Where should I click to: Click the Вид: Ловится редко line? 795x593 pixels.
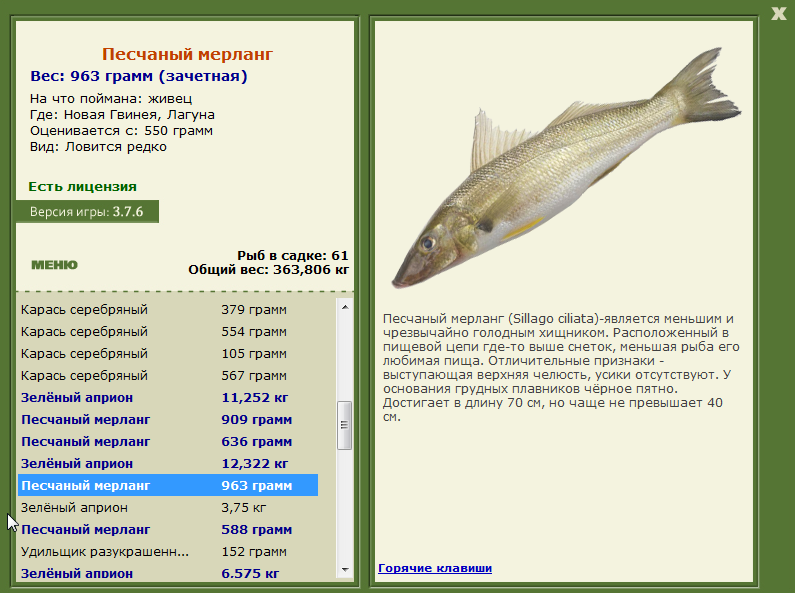(98, 147)
